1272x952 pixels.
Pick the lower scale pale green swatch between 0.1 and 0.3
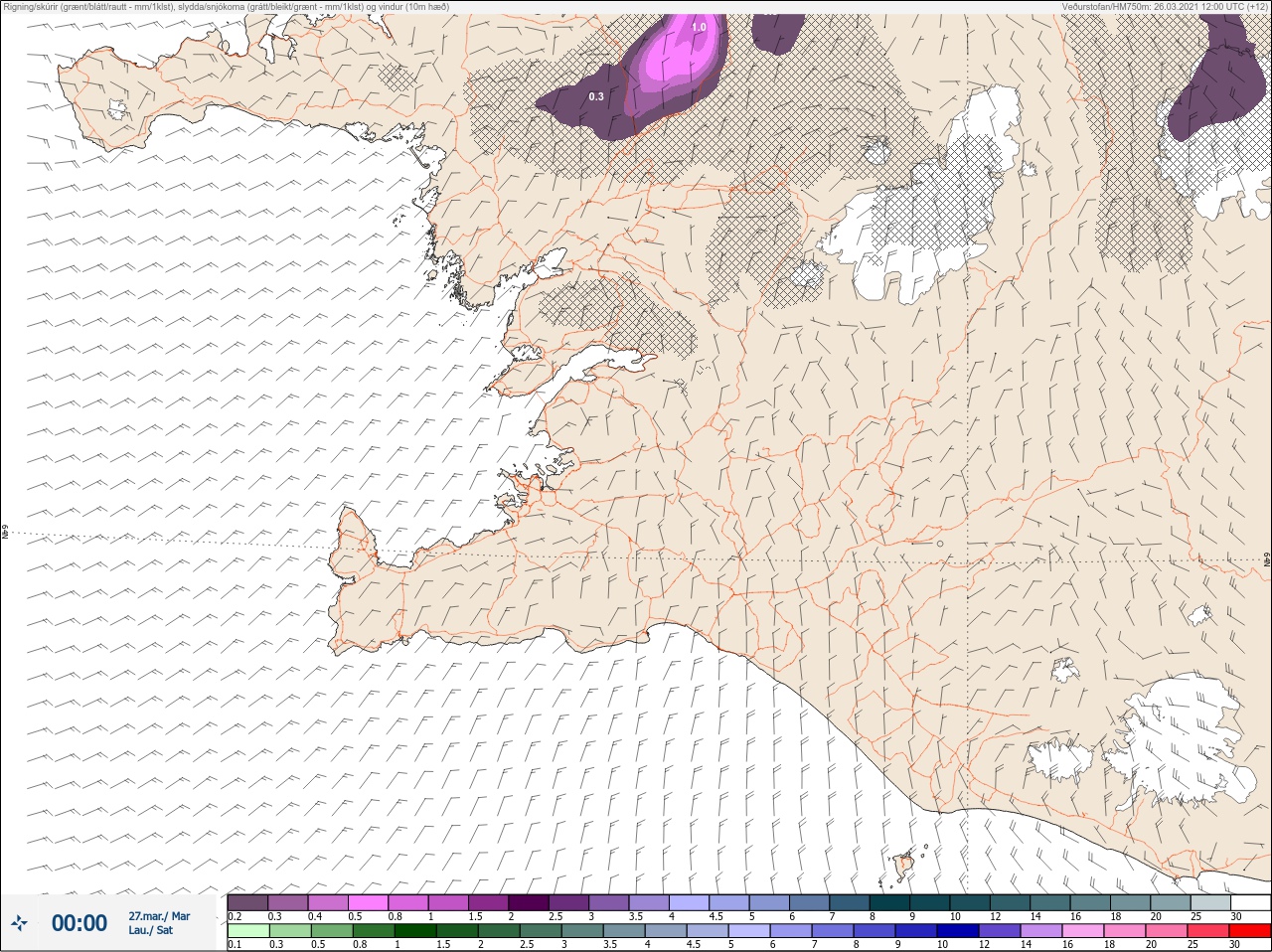pos(247,931)
